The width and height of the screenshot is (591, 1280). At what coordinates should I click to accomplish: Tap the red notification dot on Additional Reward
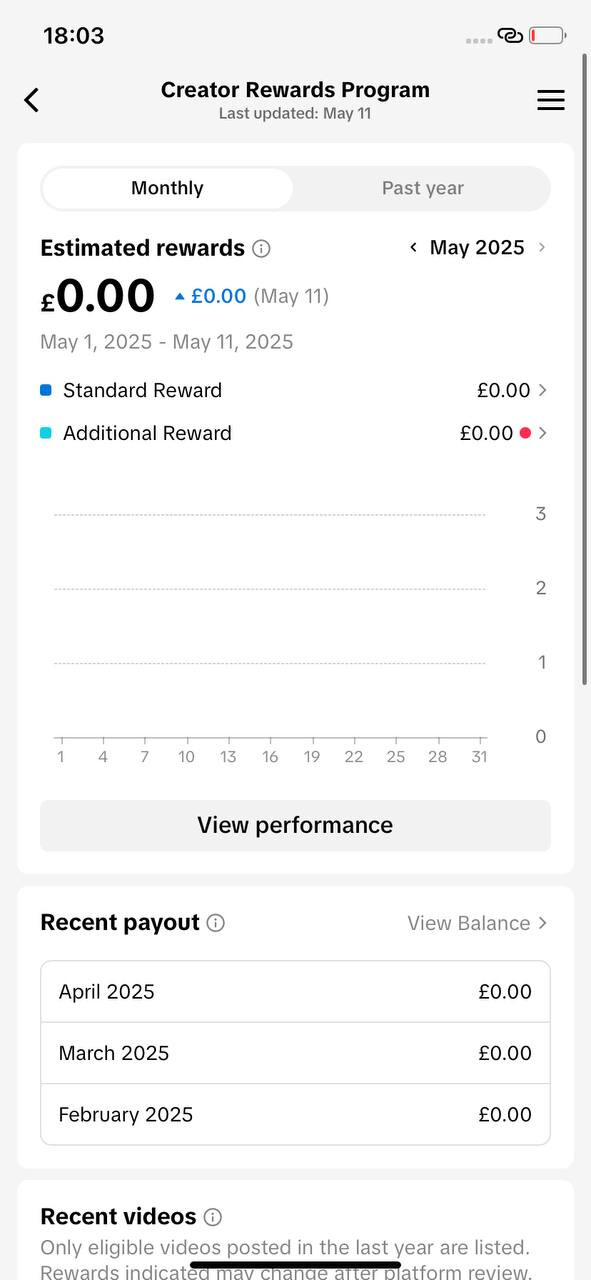pos(525,433)
